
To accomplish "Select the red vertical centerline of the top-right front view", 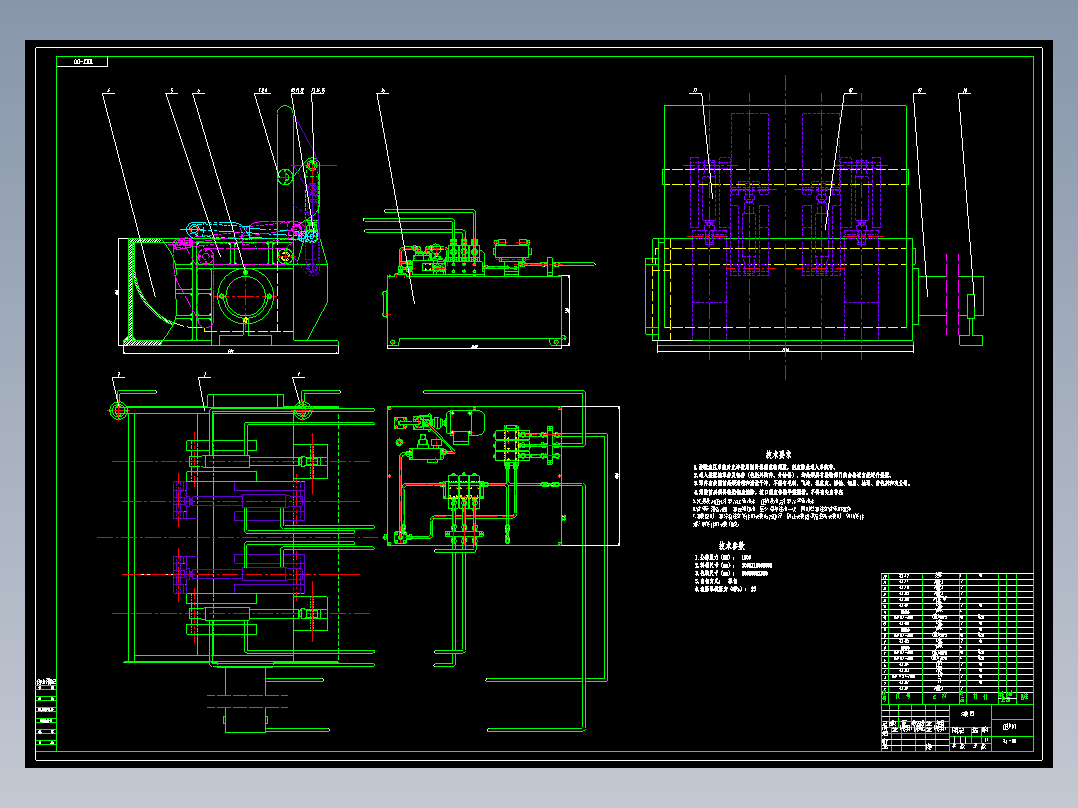I will click(785, 227).
